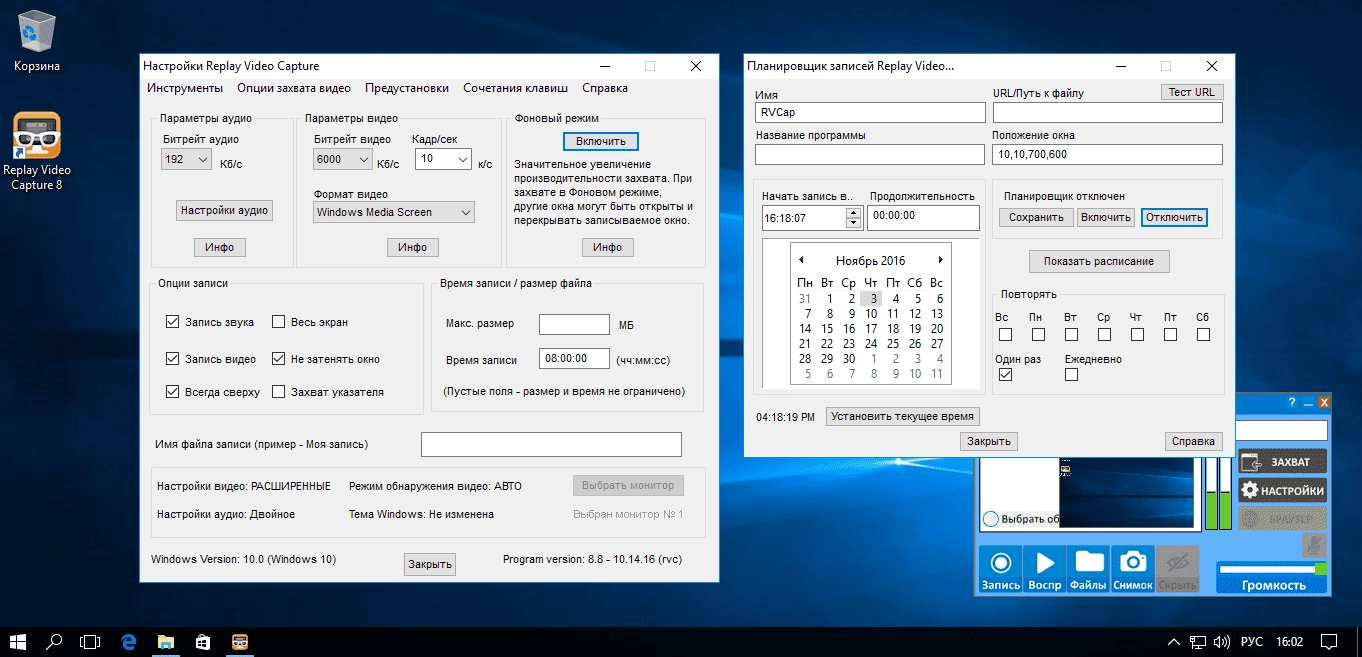1362x657 pixels.
Task: Open Сочетания клавиш menu
Action: [515, 88]
